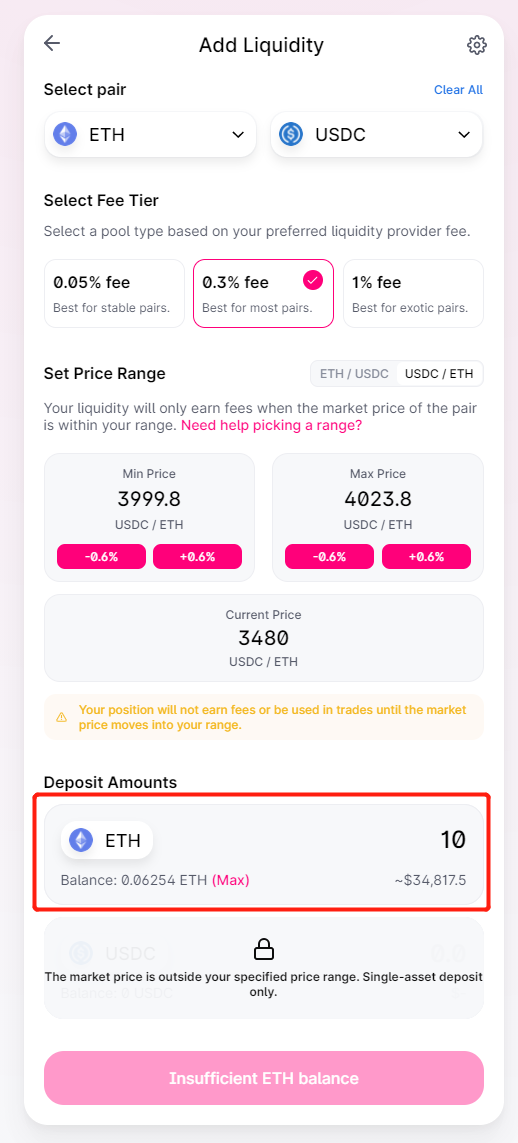The height and width of the screenshot is (1143, 518).
Task: Click the ETH deposit amount field
Action: click(264, 854)
